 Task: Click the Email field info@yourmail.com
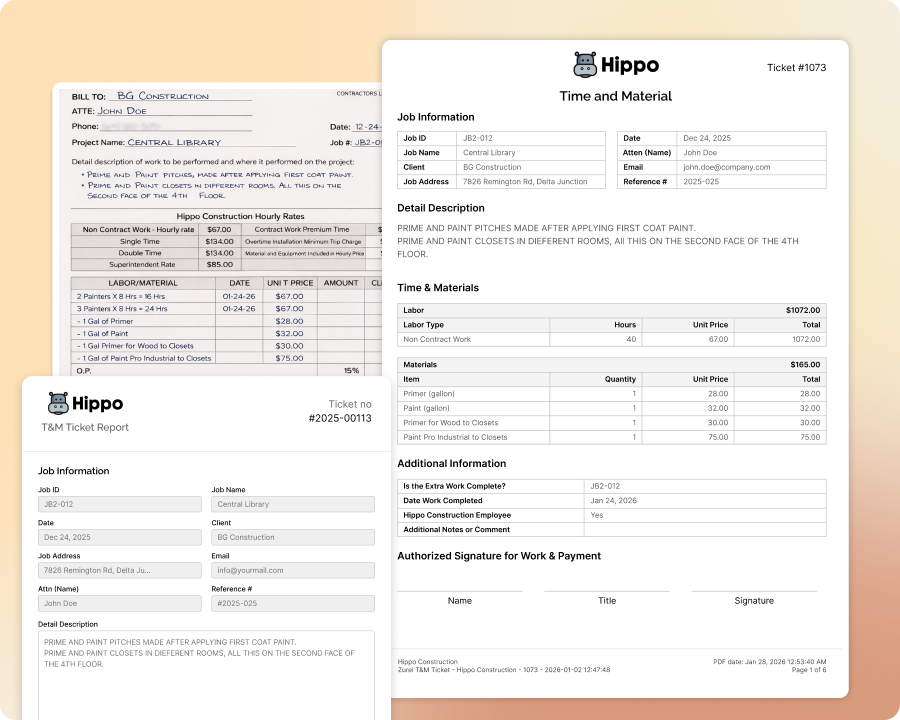coord(293,570)
